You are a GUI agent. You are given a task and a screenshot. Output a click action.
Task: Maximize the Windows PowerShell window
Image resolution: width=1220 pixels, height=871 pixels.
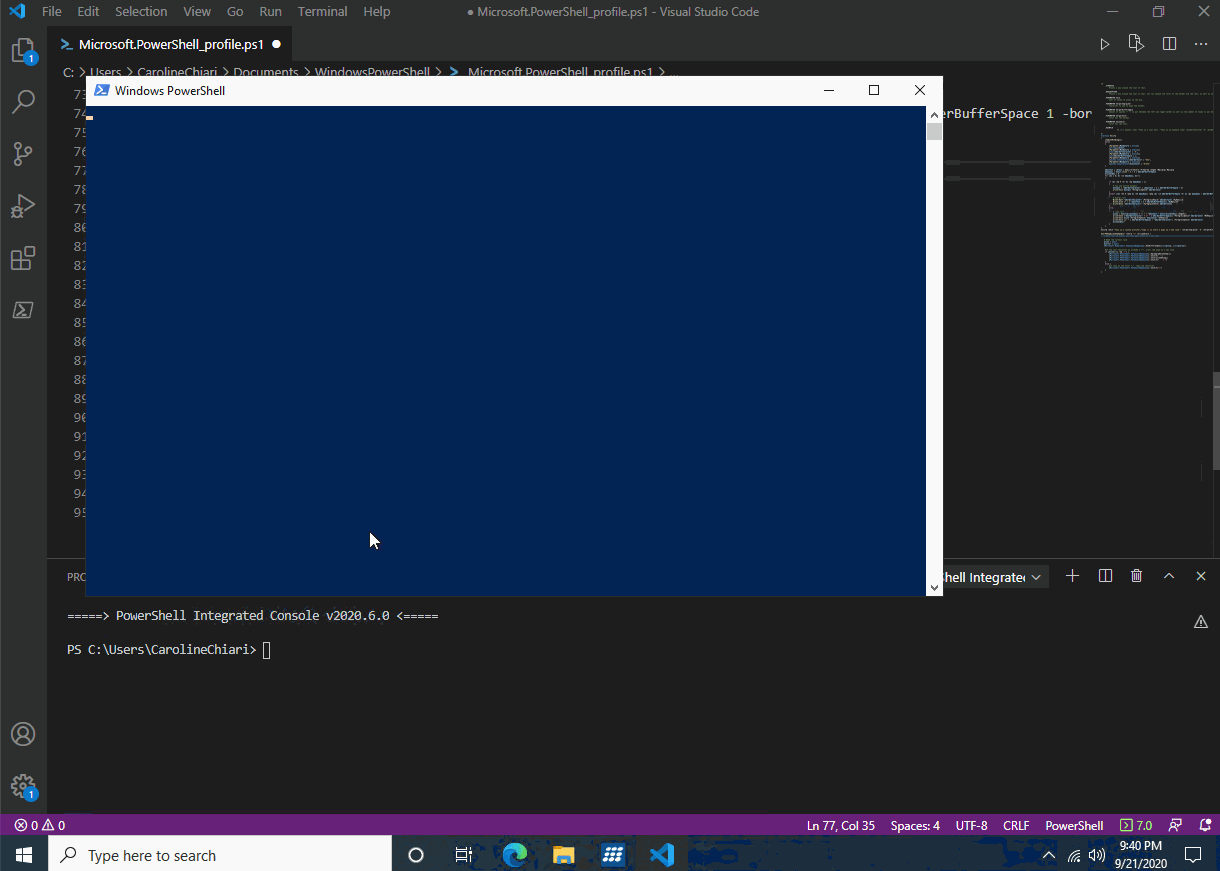(874, 90)
